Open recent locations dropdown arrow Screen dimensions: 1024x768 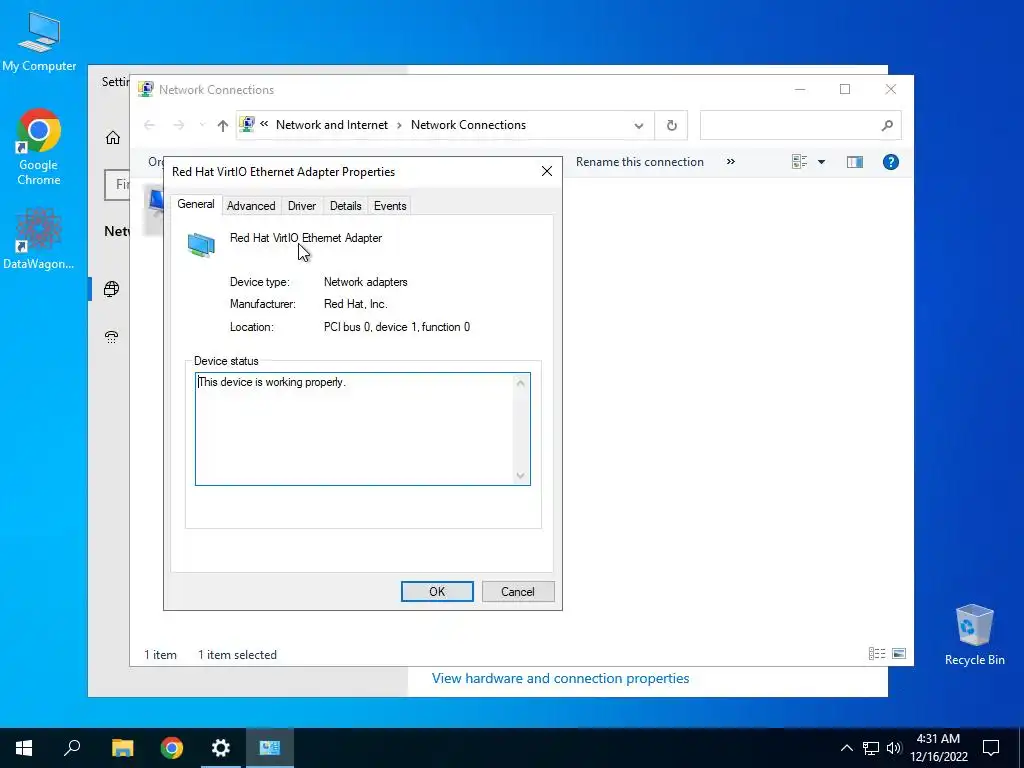tap(202, 125)
